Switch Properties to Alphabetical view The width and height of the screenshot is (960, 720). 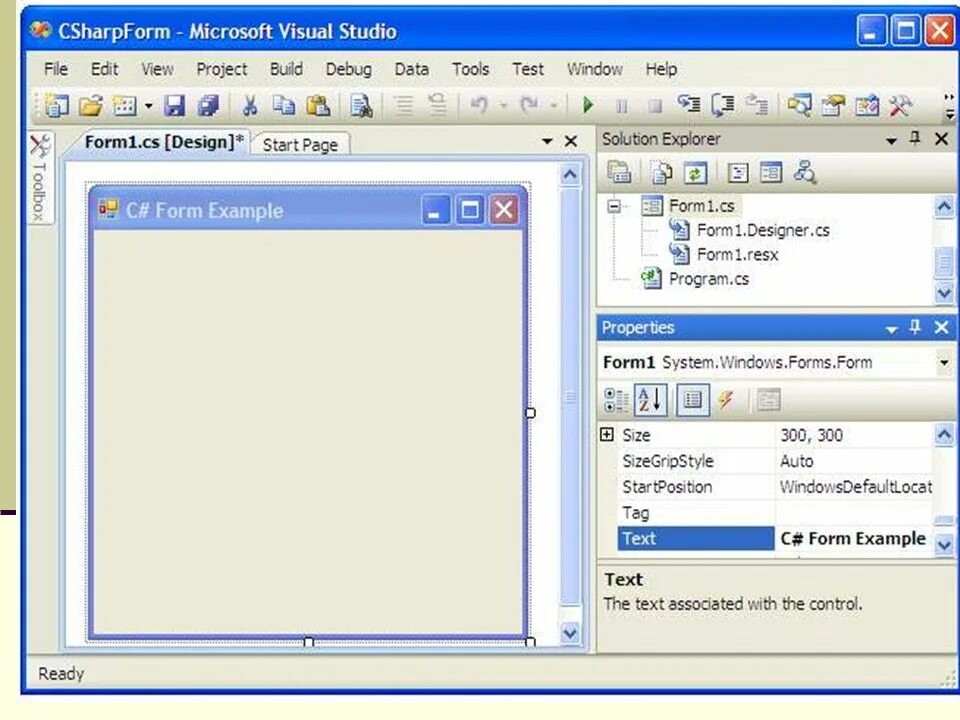click(650, 400)
